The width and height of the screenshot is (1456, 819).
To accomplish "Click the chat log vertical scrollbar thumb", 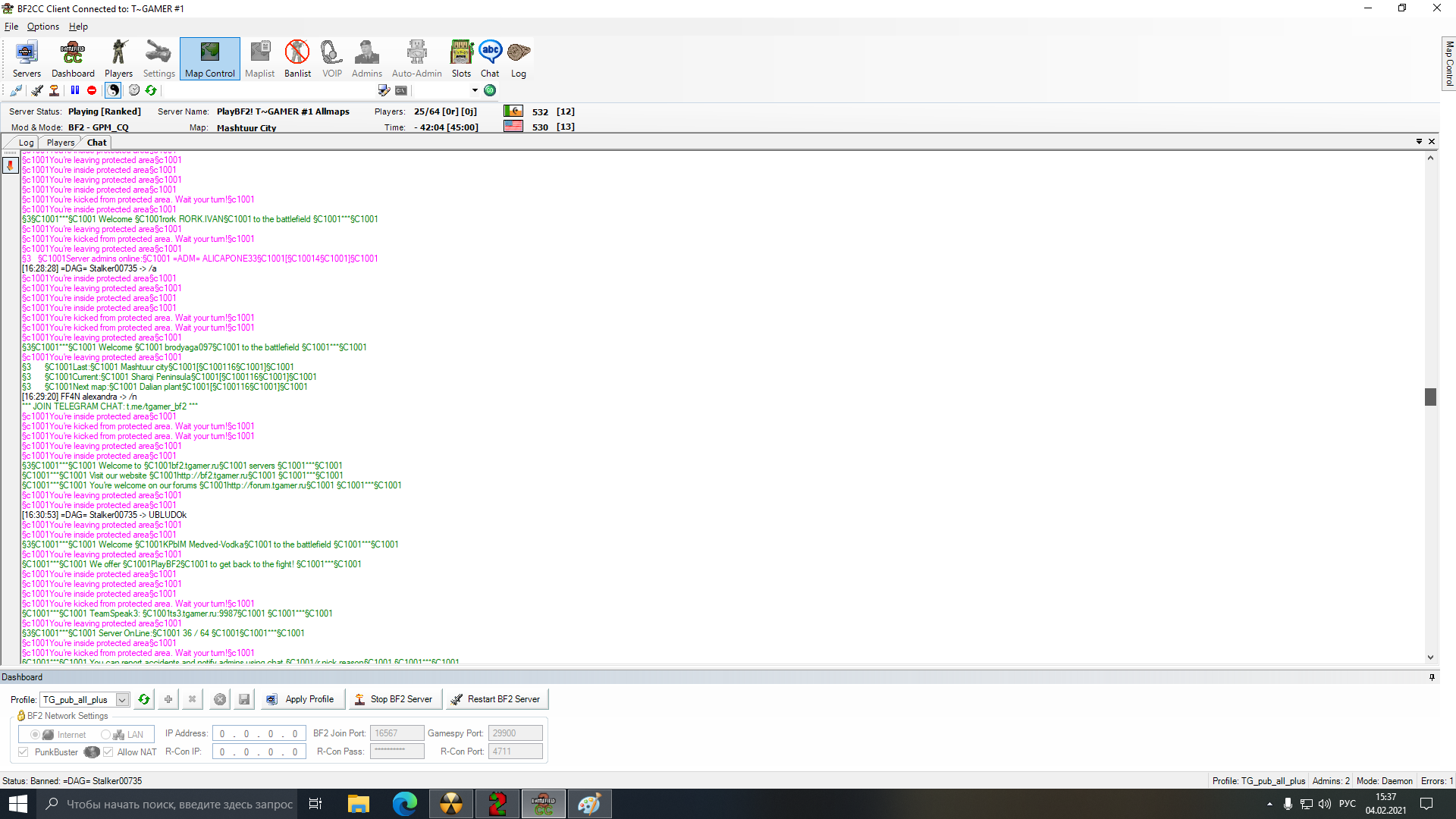I will [x=1430, y=397].
